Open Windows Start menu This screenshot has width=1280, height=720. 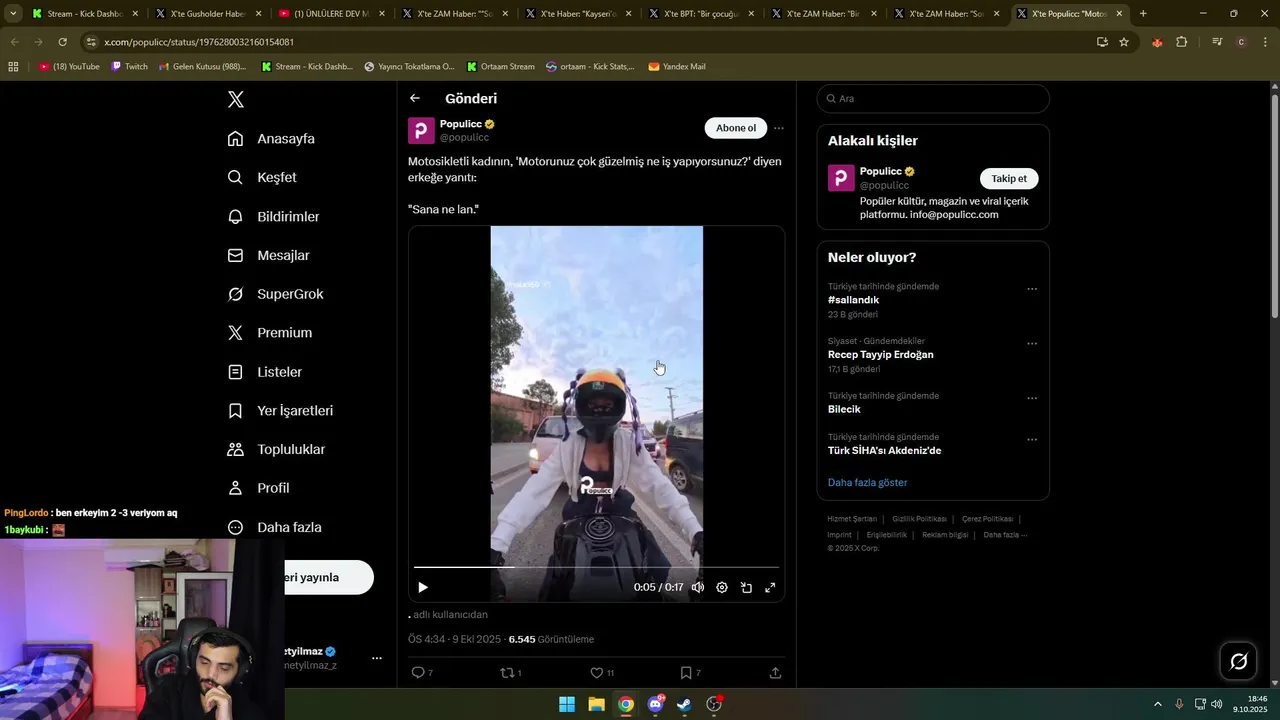[x=567, y=704]
